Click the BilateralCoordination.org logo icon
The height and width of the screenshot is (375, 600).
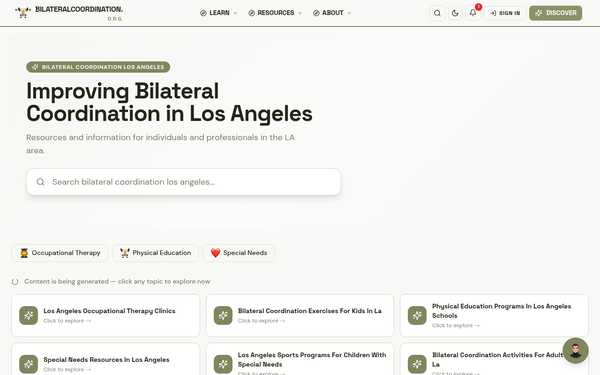click(23, 12)
